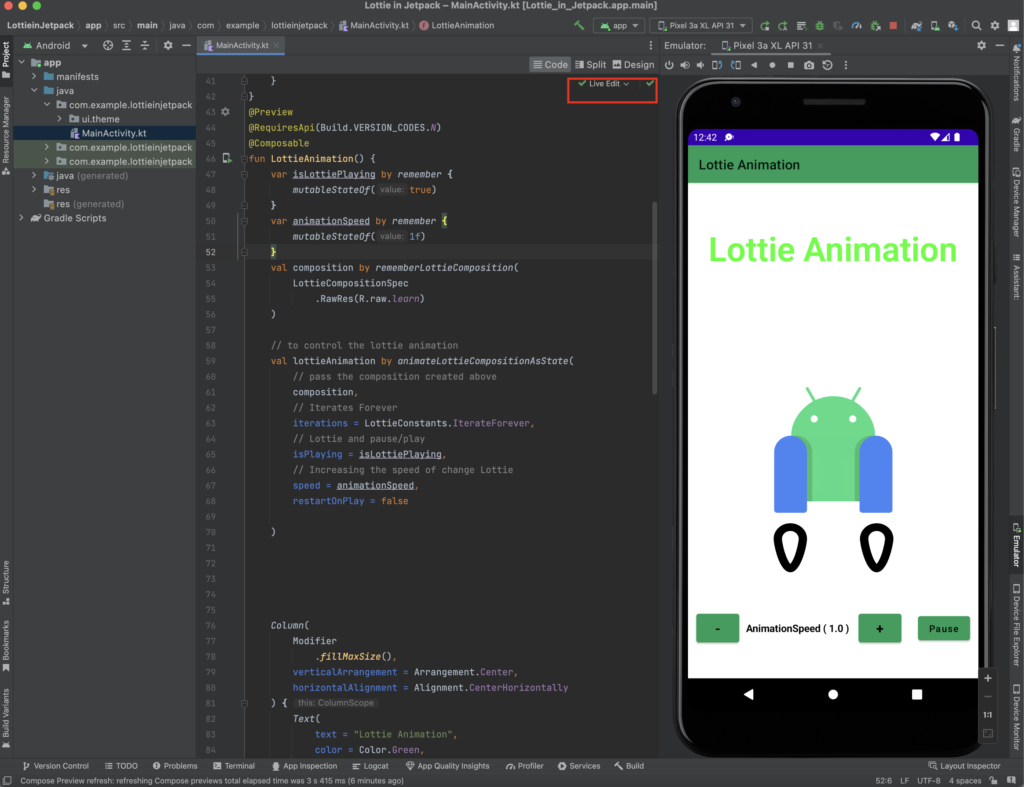Click the emulator volume down icon
The image size is (1024, 787).
[701, 65]
